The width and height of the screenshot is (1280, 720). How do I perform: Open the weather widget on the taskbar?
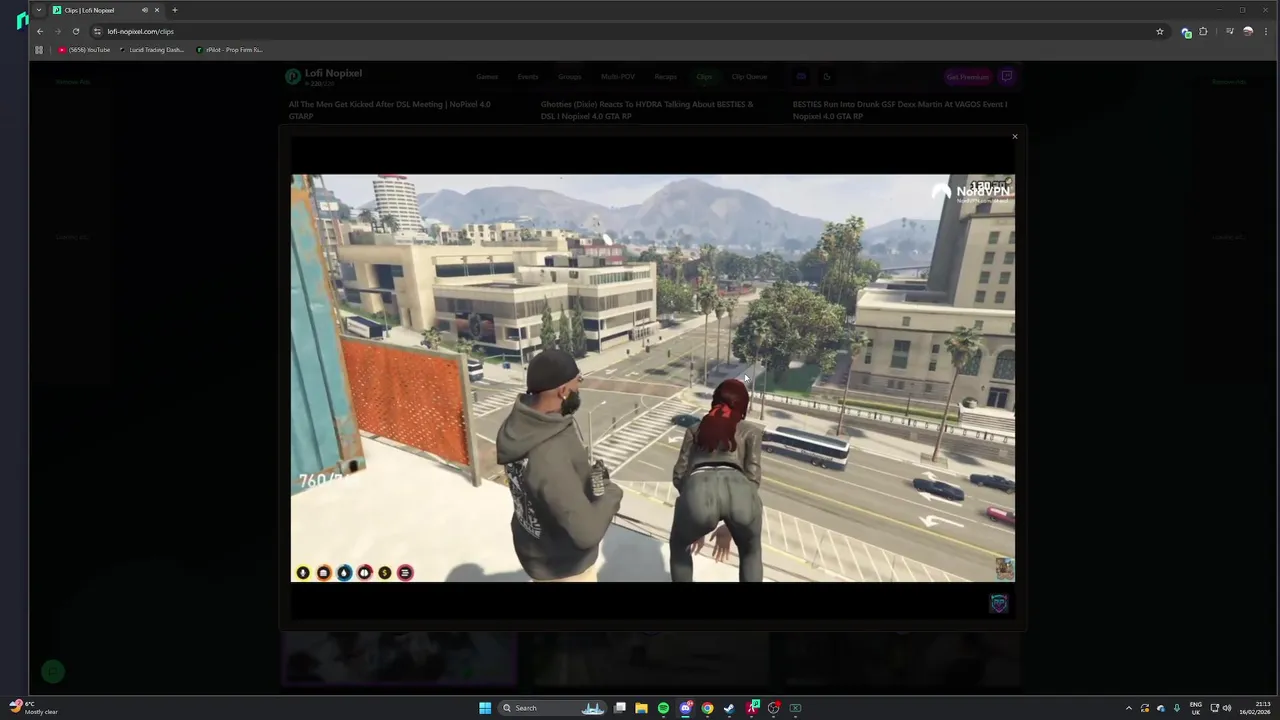click(x=33, y=708)
